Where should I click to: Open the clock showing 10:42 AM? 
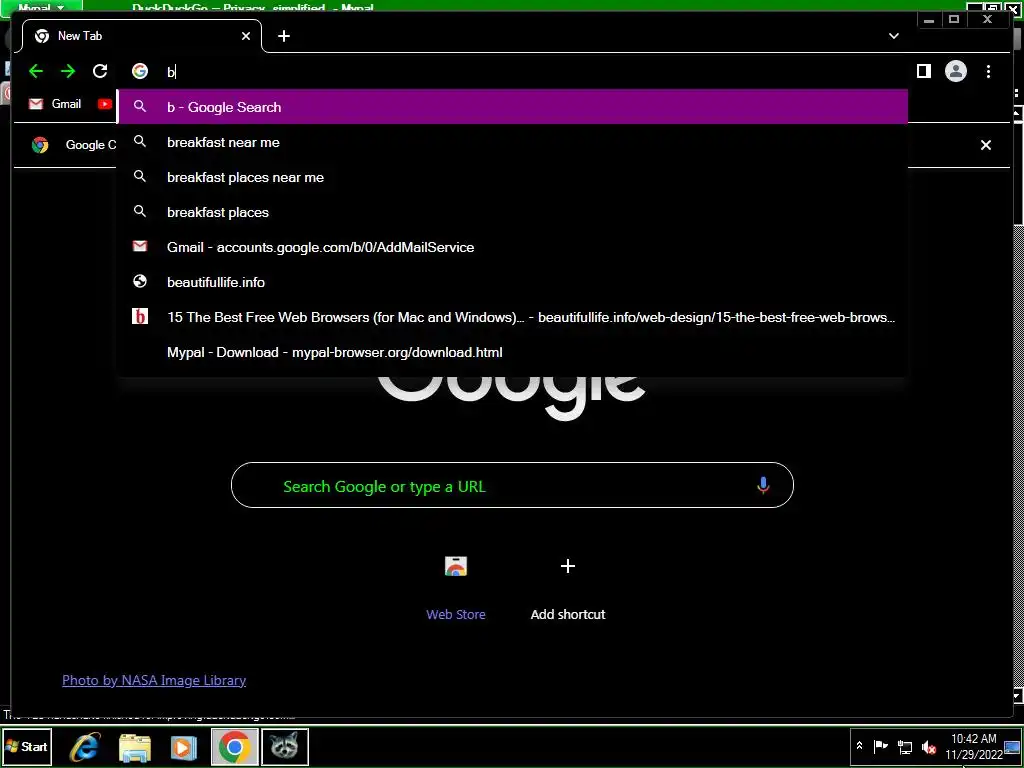click(973, 746)
